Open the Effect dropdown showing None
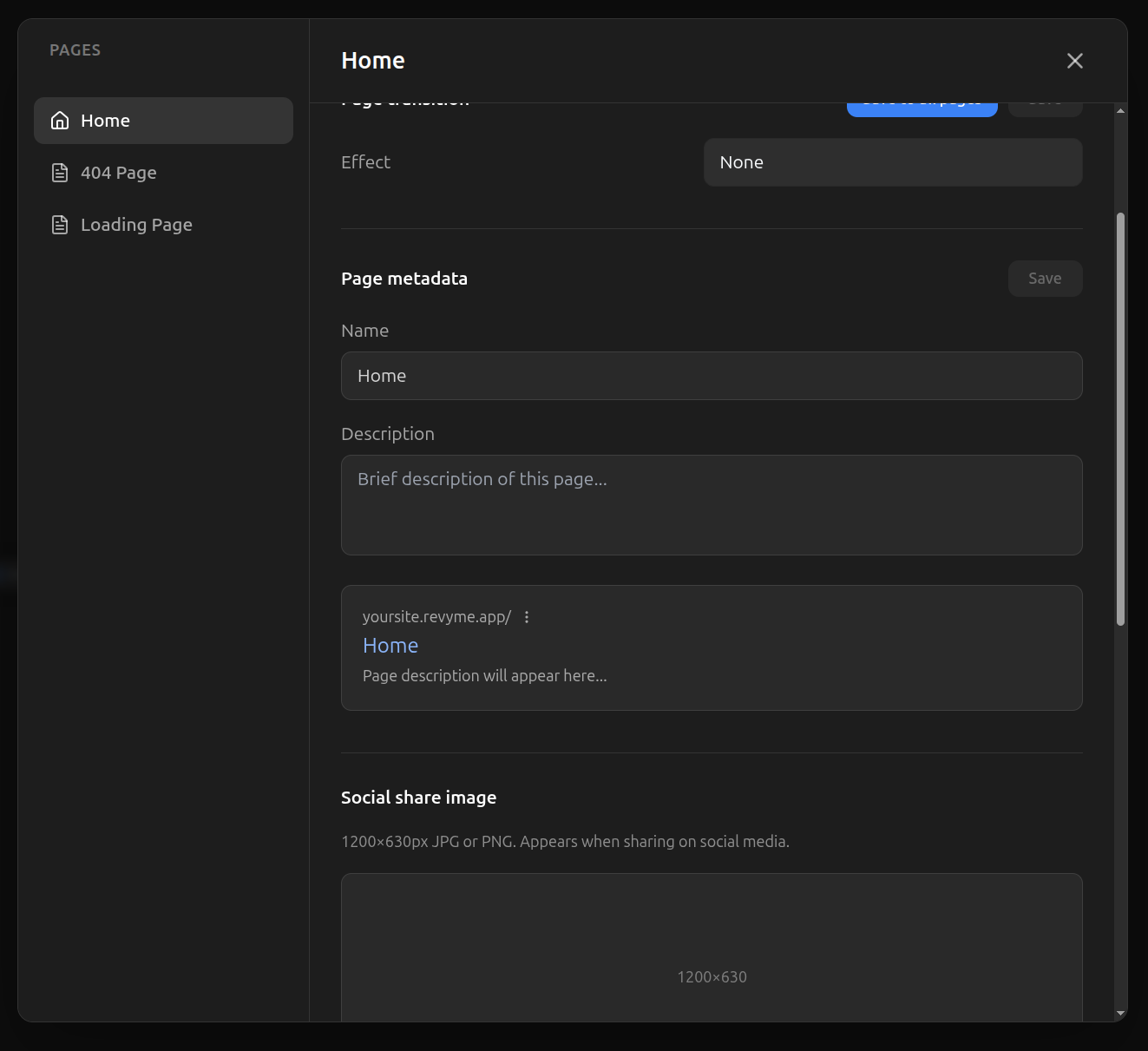Viewport: 1148px width, 1051px height. 892,162
